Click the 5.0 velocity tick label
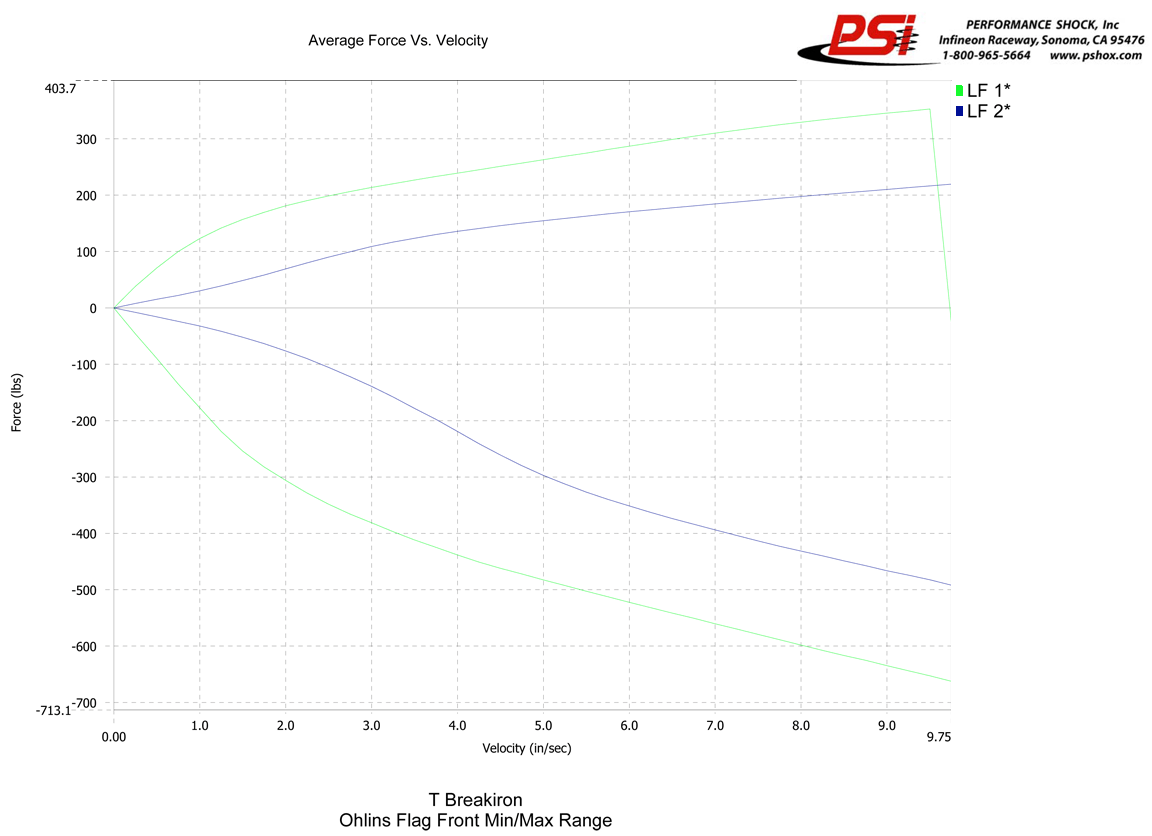The image size is (1152, 836). 543,723
